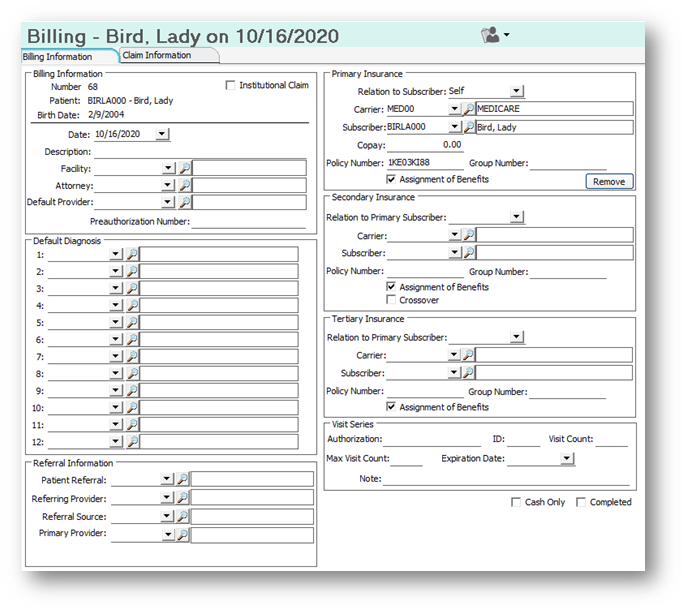Expand the billing Date dropdown
This screenshot has width=687, height=613.
tap(162, 134)
